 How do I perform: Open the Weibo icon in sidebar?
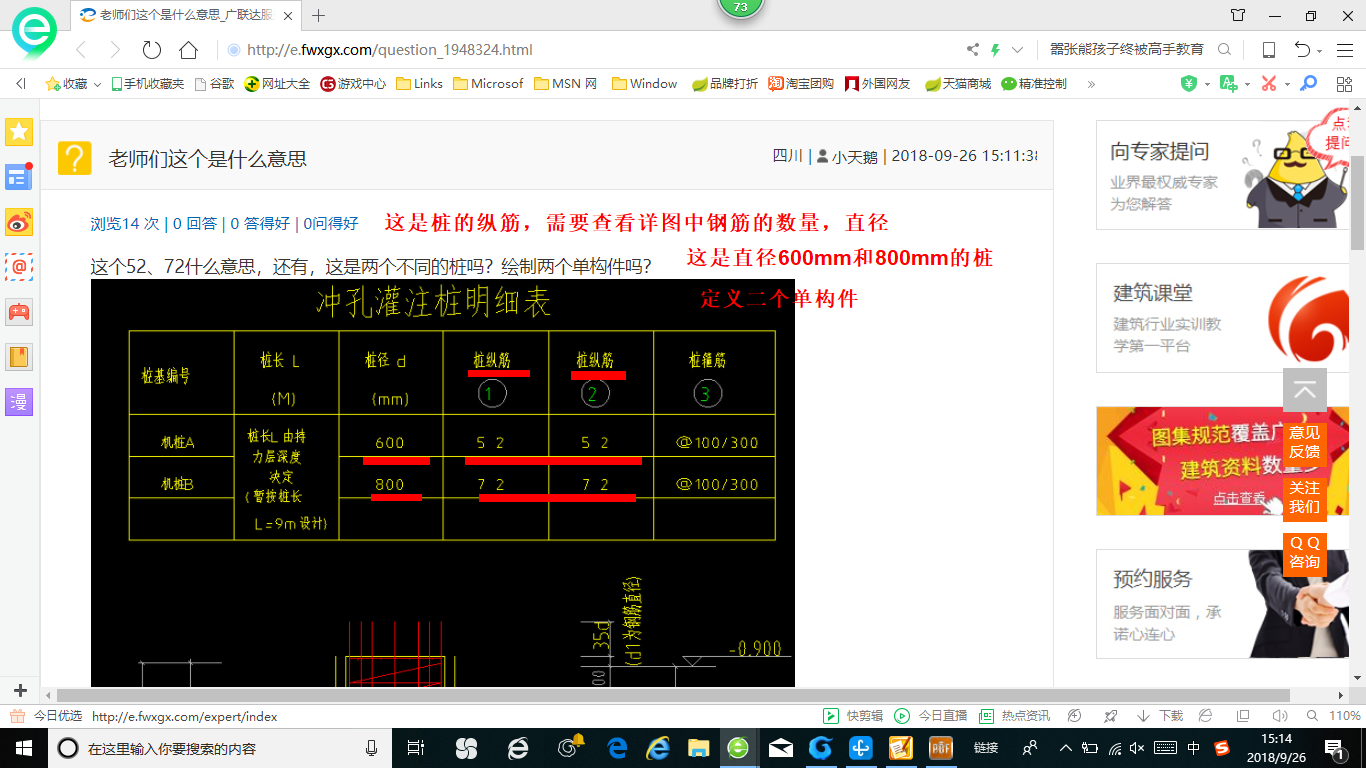[x=19, y=222]
